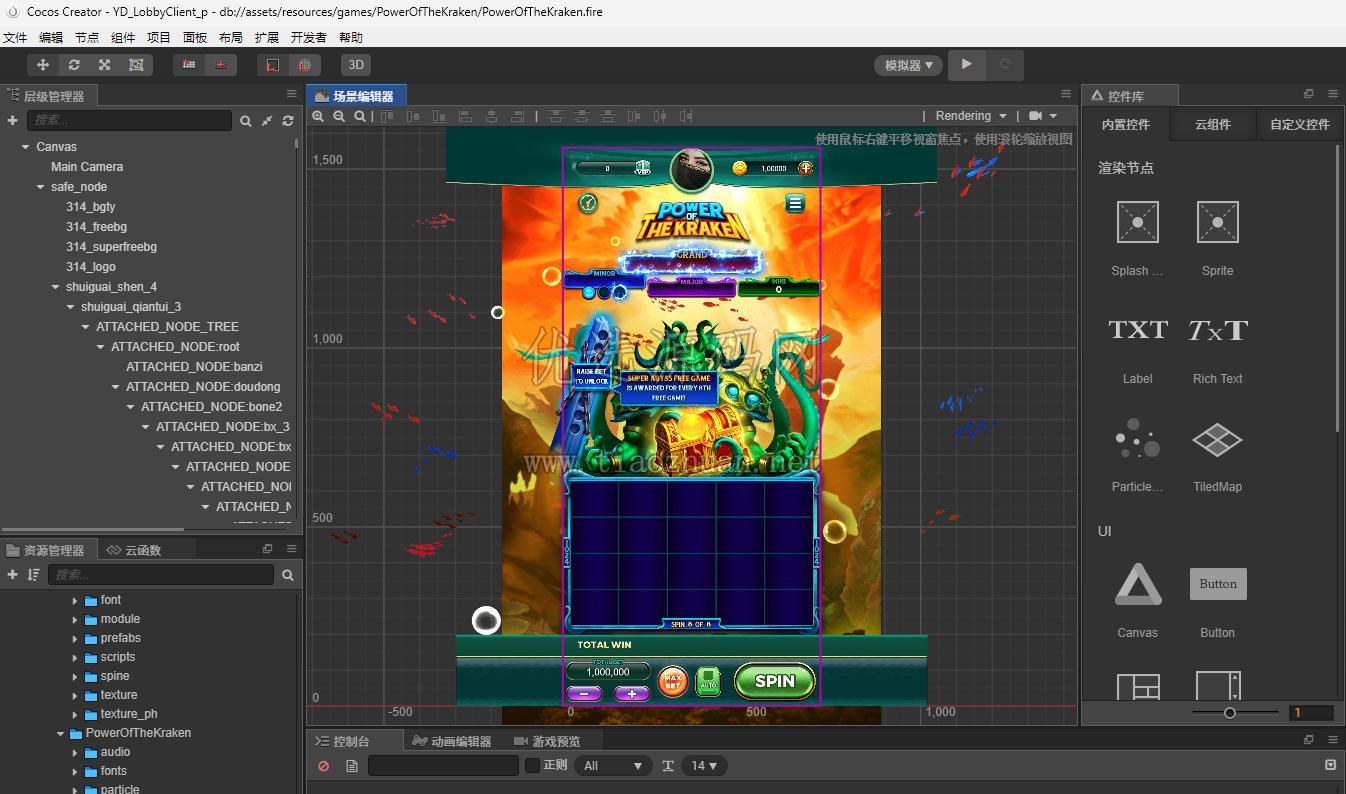The image size is (1346, 794).
Task: Select the Move transform tool
Action: coord(43,65)
